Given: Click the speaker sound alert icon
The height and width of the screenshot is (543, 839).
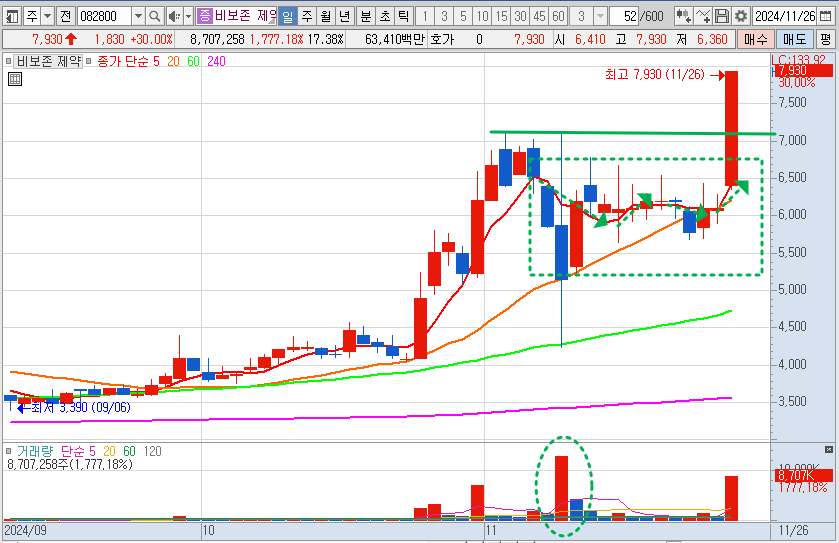Looking at the screenshot, I should (x=174, y=17).
